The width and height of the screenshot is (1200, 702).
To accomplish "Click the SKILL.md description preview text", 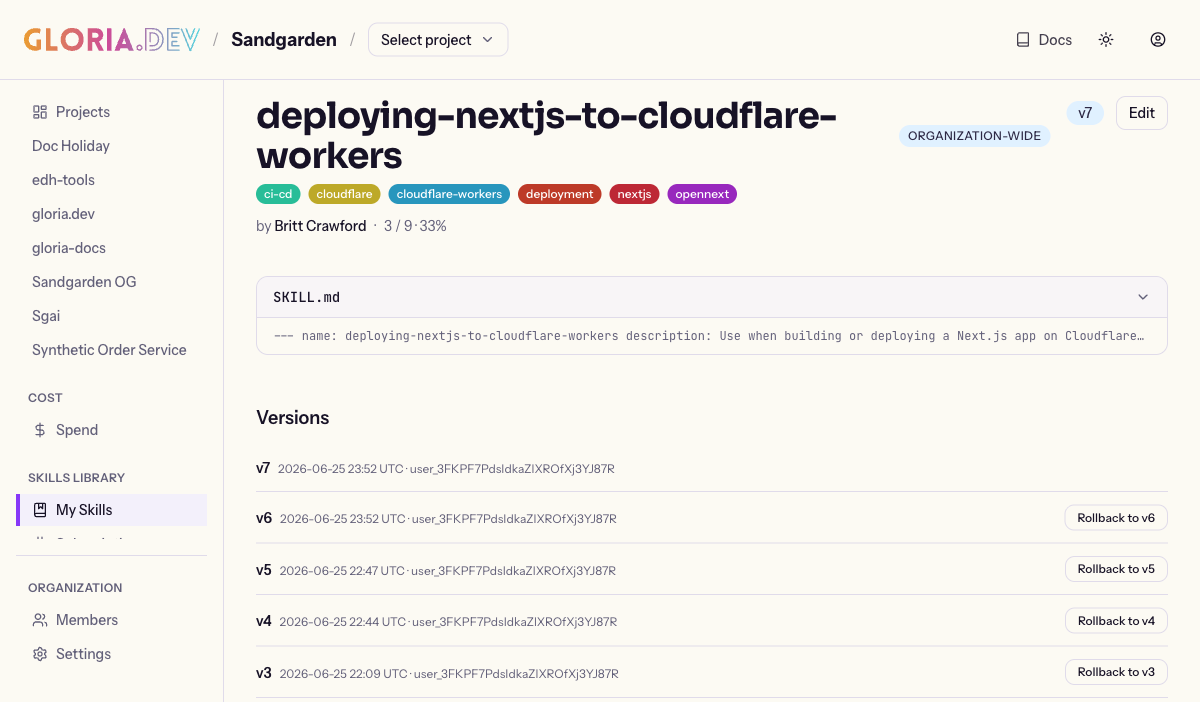I will pyautogui.click(x=709, y=336).
